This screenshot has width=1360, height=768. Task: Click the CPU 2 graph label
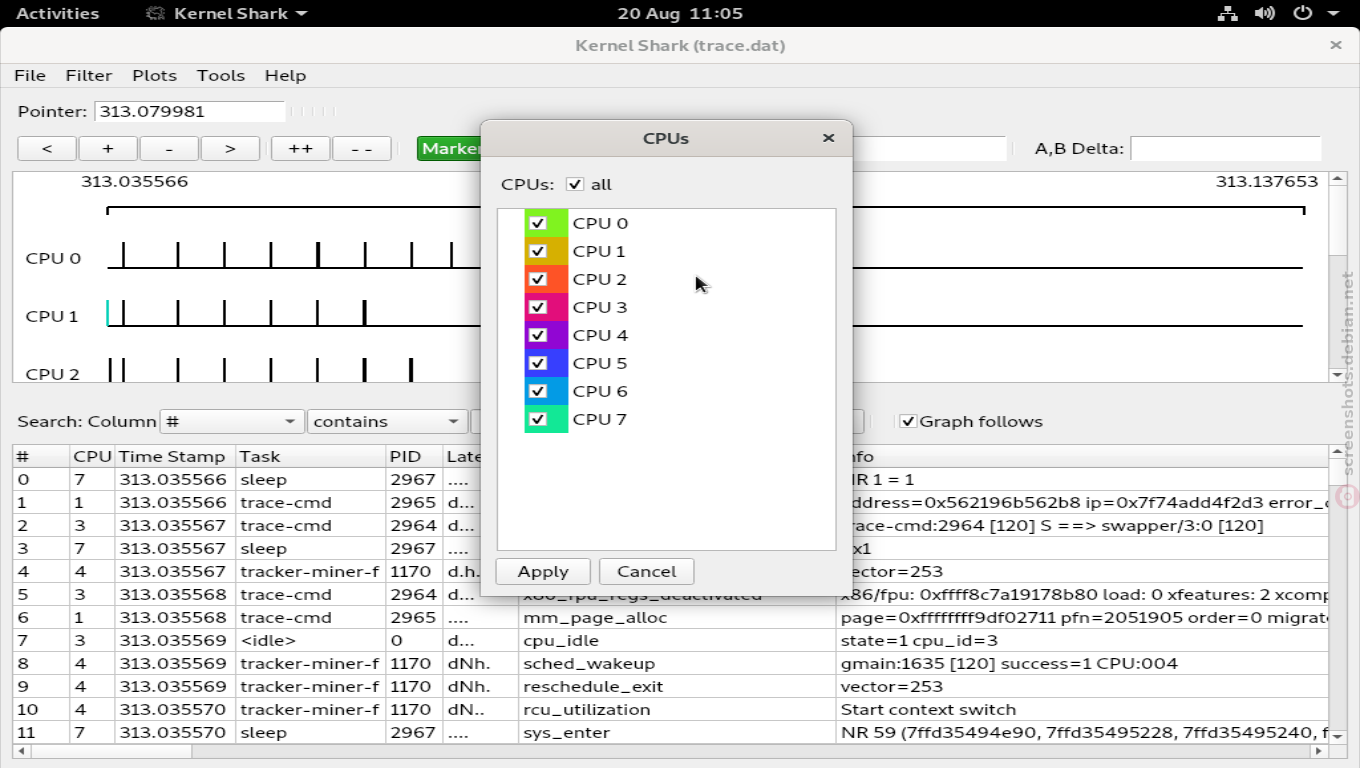53,374
